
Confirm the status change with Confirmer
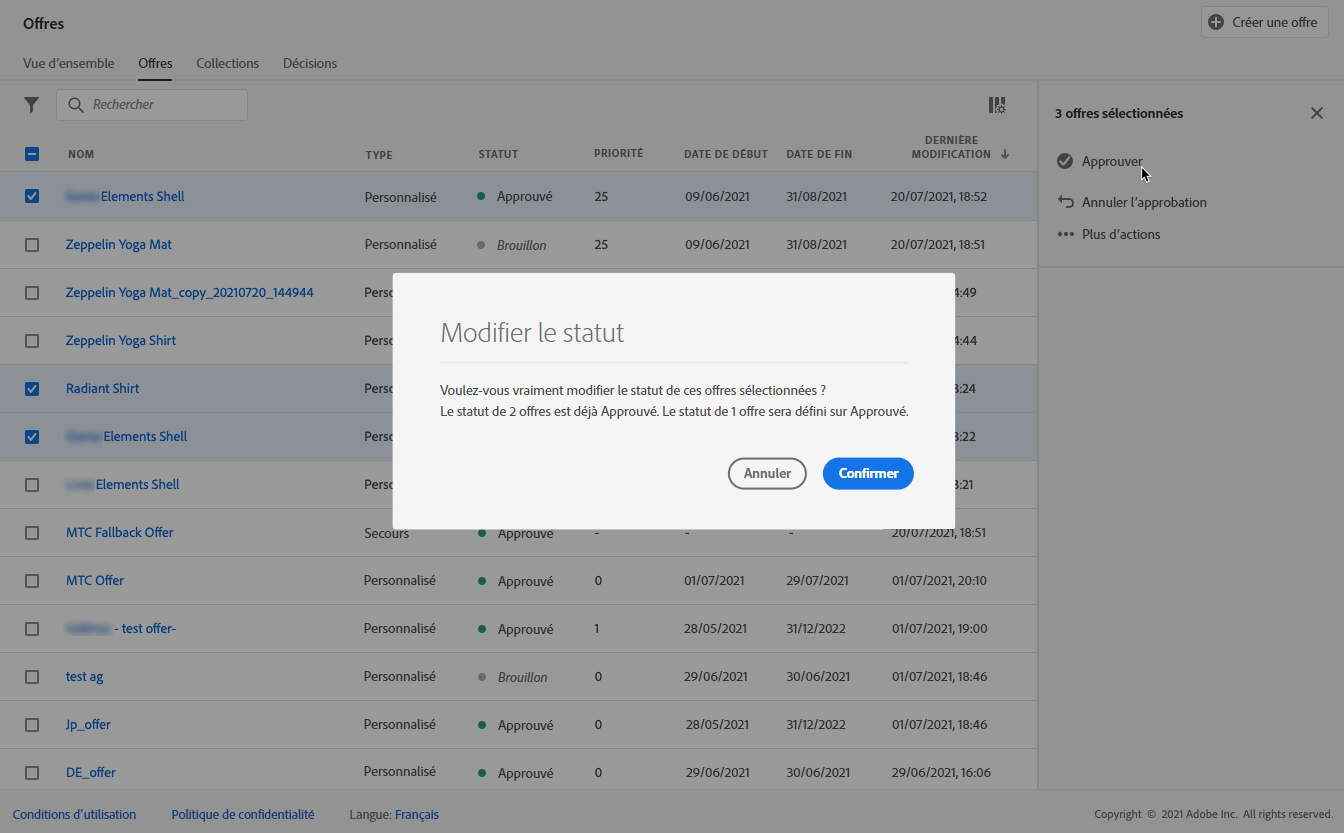(x=868, y=474)
